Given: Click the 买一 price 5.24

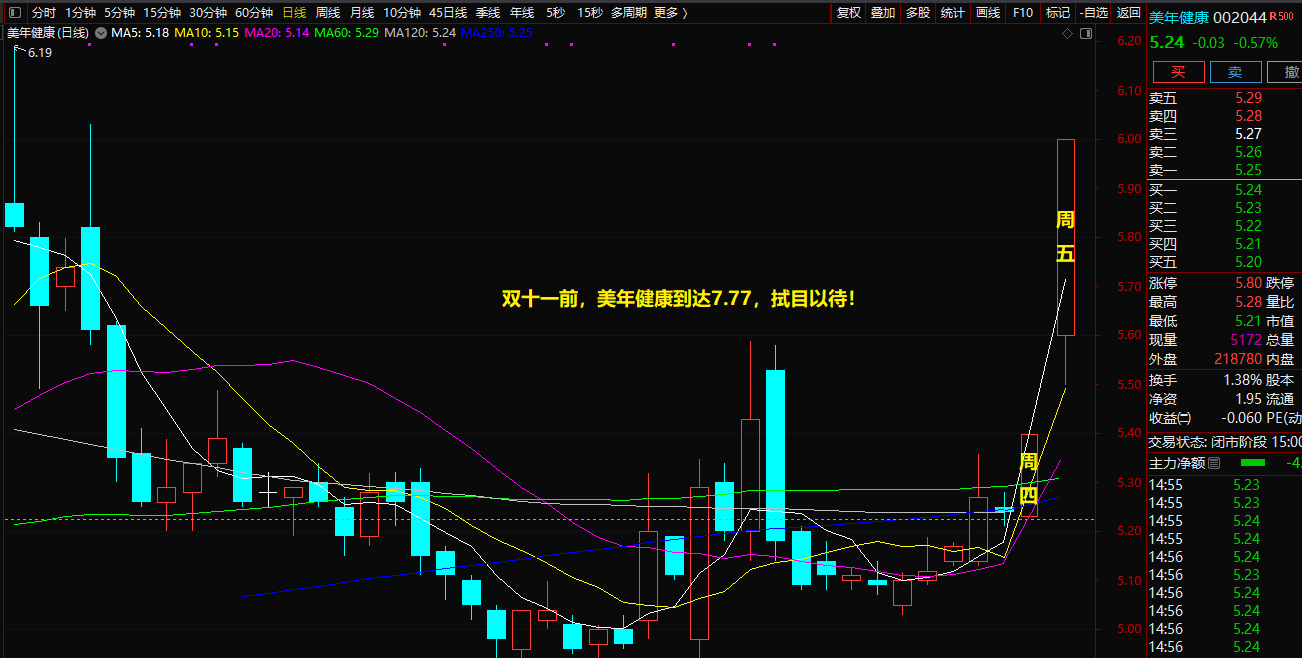Looking at the screenshot, I should tap(1248, 190).
